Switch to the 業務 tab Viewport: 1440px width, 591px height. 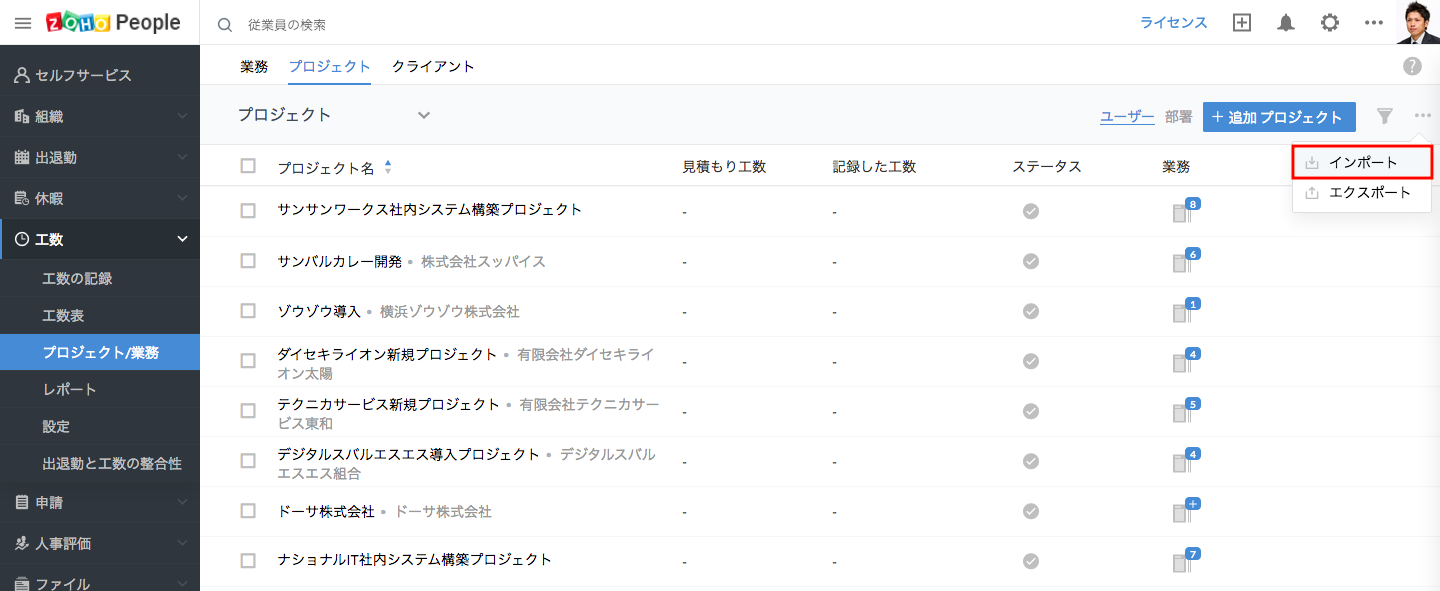click(254, 66)
